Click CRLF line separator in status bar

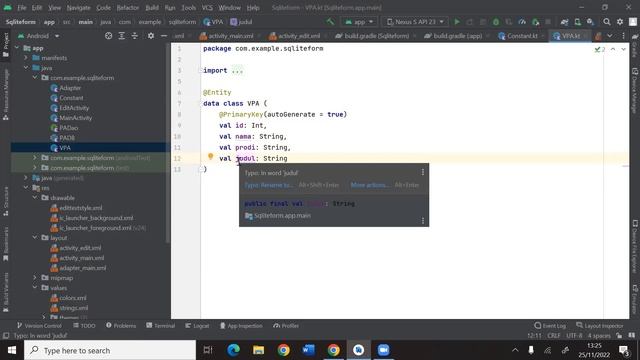[x=554, y=336]
